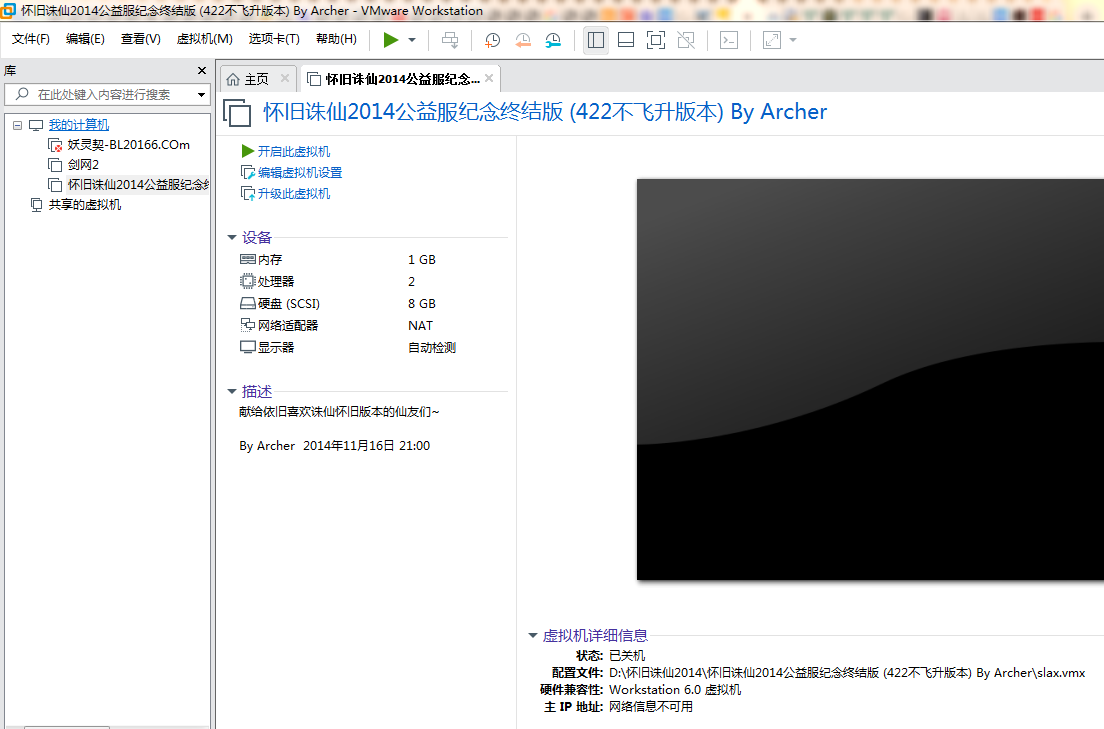Screen dimensions: 1104x729
Task: Click the 已关机 status value
Action: point(627,656)
